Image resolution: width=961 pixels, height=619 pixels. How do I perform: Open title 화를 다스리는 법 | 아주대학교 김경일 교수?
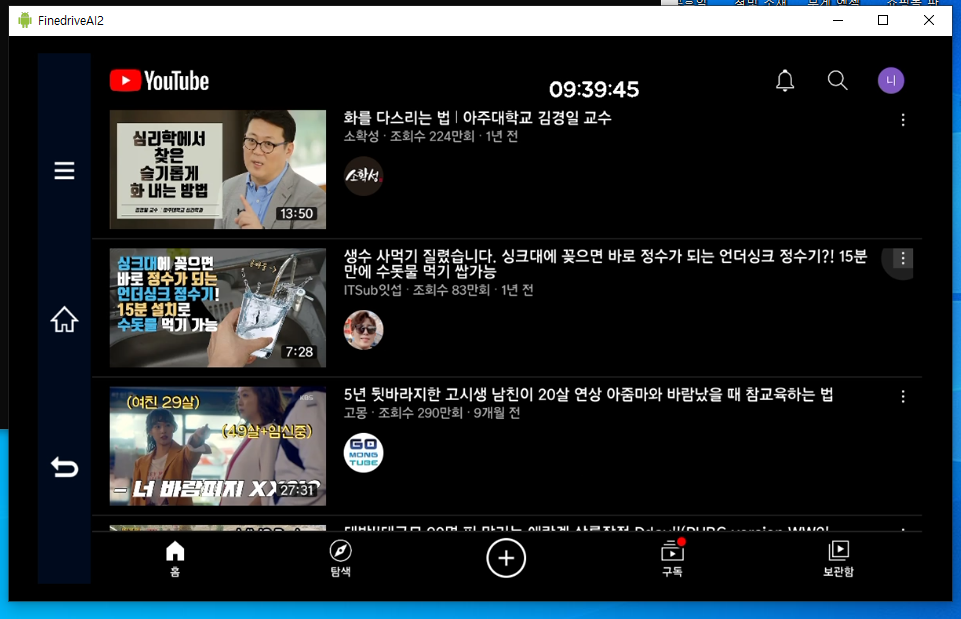coord(477,118)
